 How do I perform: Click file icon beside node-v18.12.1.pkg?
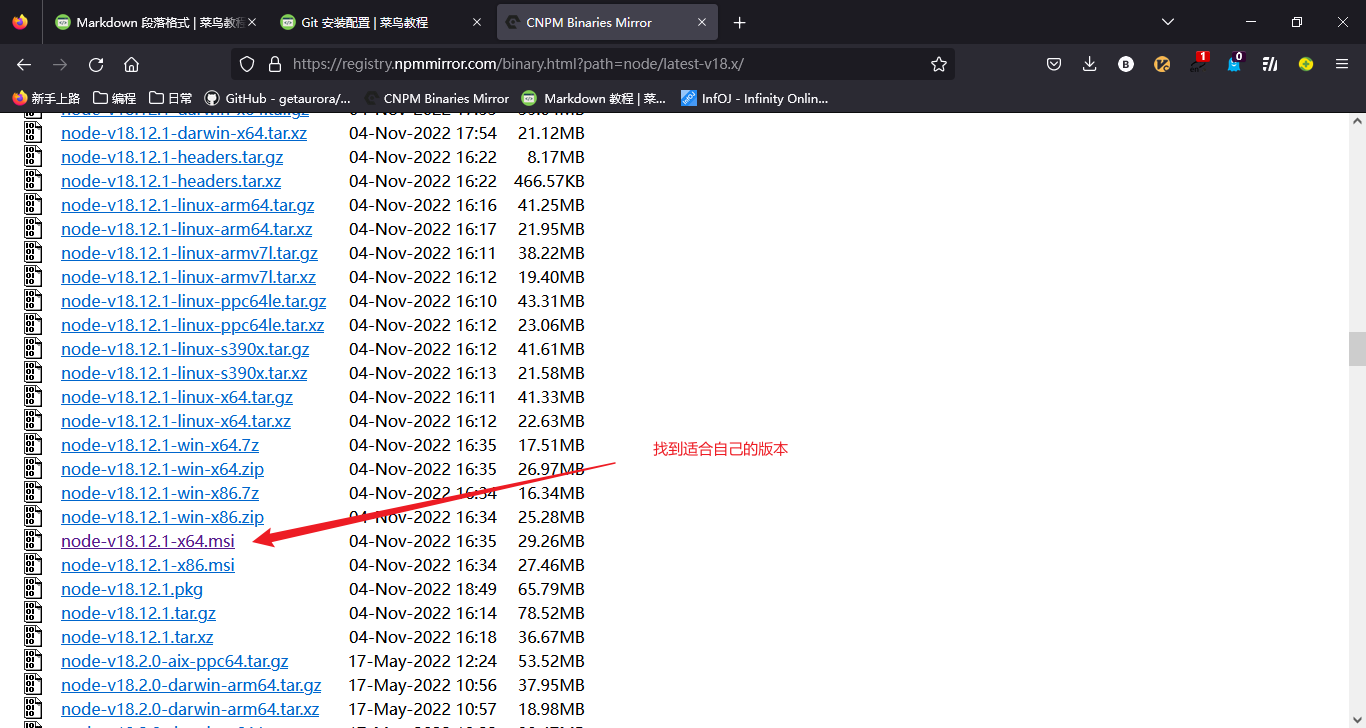click(x=34, y=589)
